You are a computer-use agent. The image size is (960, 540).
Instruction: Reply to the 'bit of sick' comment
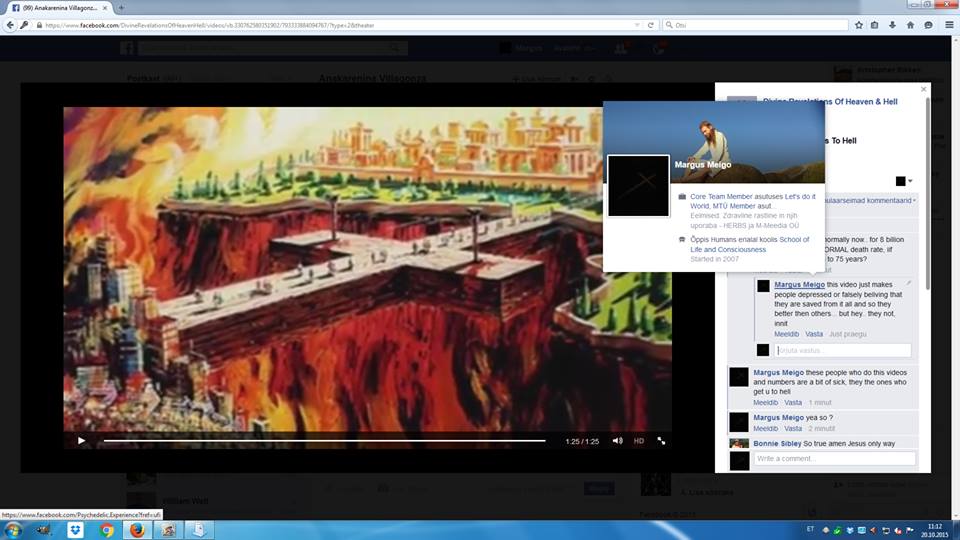click(793, 403)
